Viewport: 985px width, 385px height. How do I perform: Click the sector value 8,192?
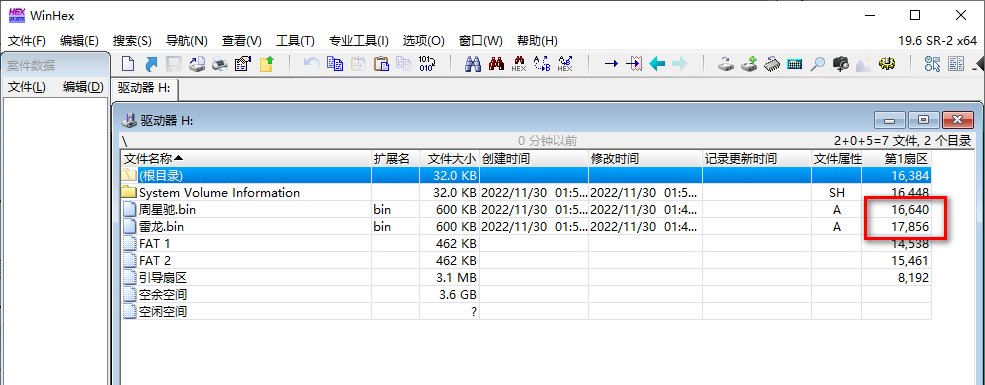coord(913,277)
